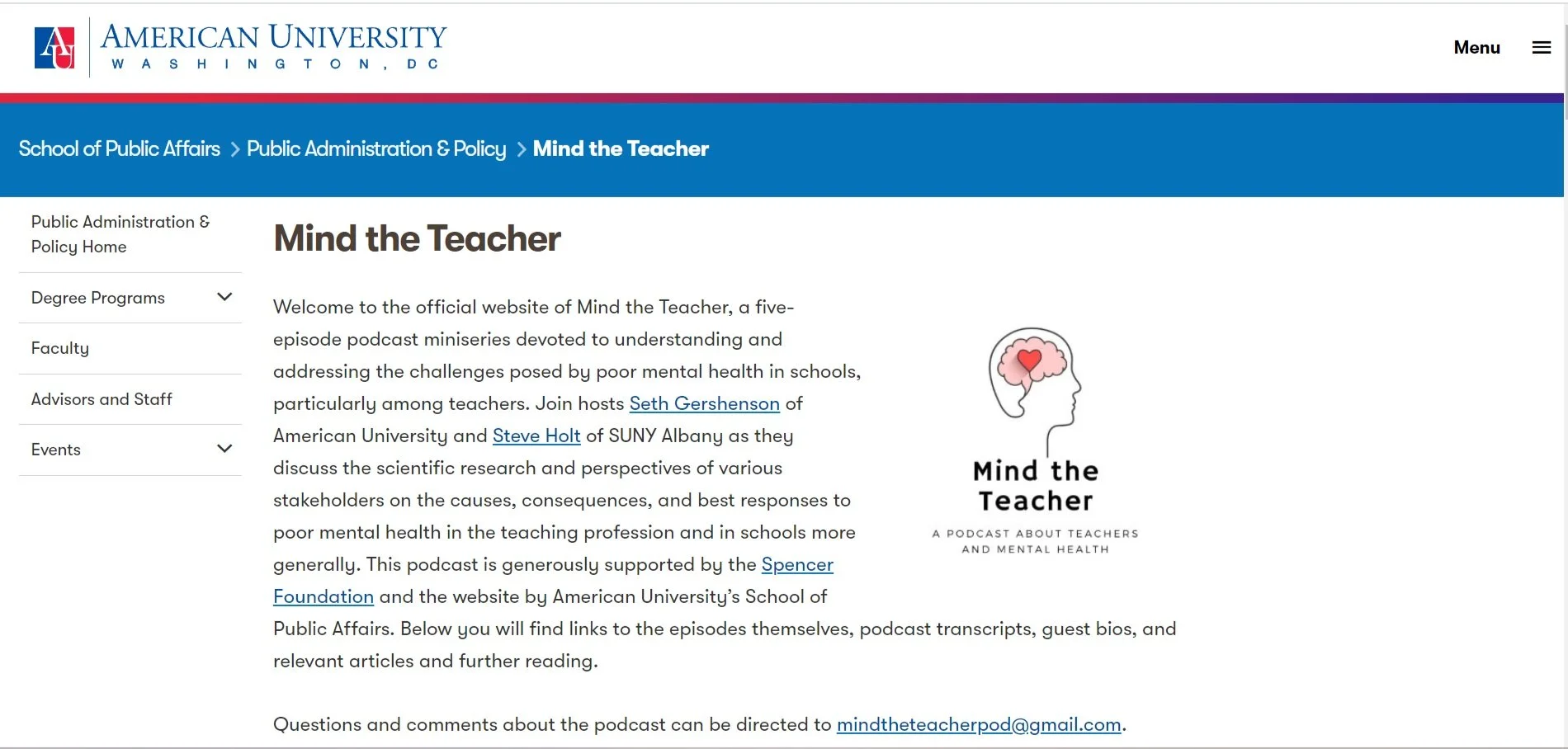Open the hamburger menu icon
1568x749 pixels.
click(1541, 48)
